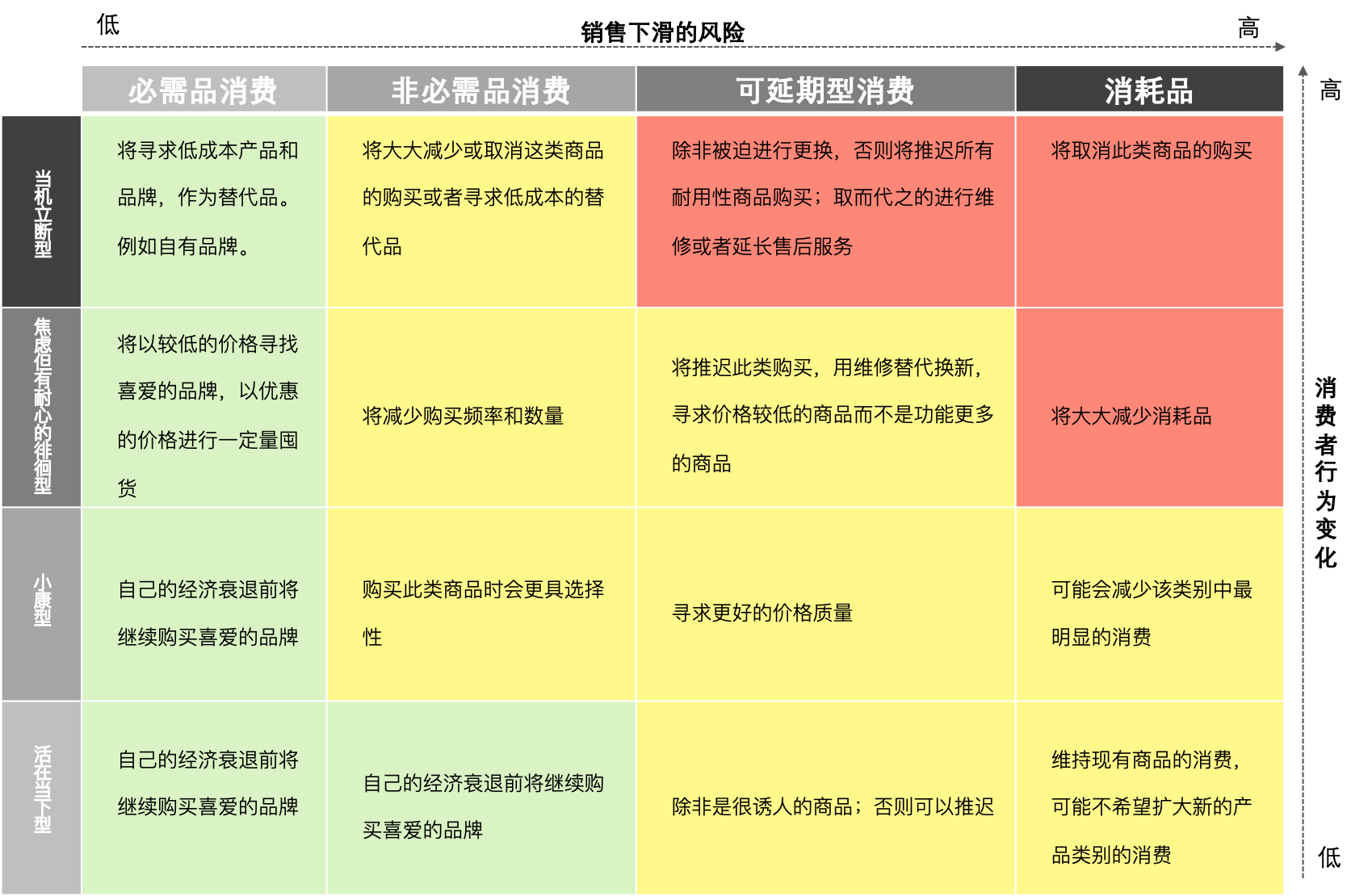Select the row header 活在当下型
The height and width of the screenshot is (896, 1372).
point(41,798)
